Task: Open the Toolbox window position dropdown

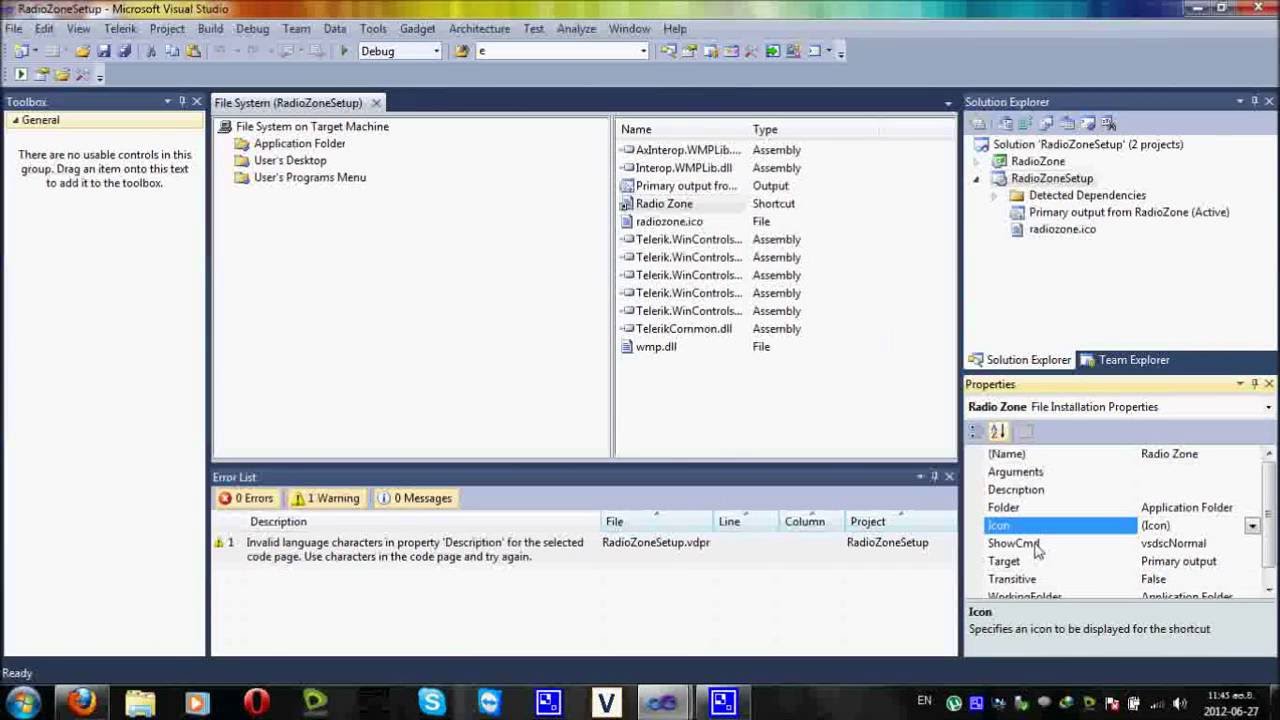Action: (168, 101)
